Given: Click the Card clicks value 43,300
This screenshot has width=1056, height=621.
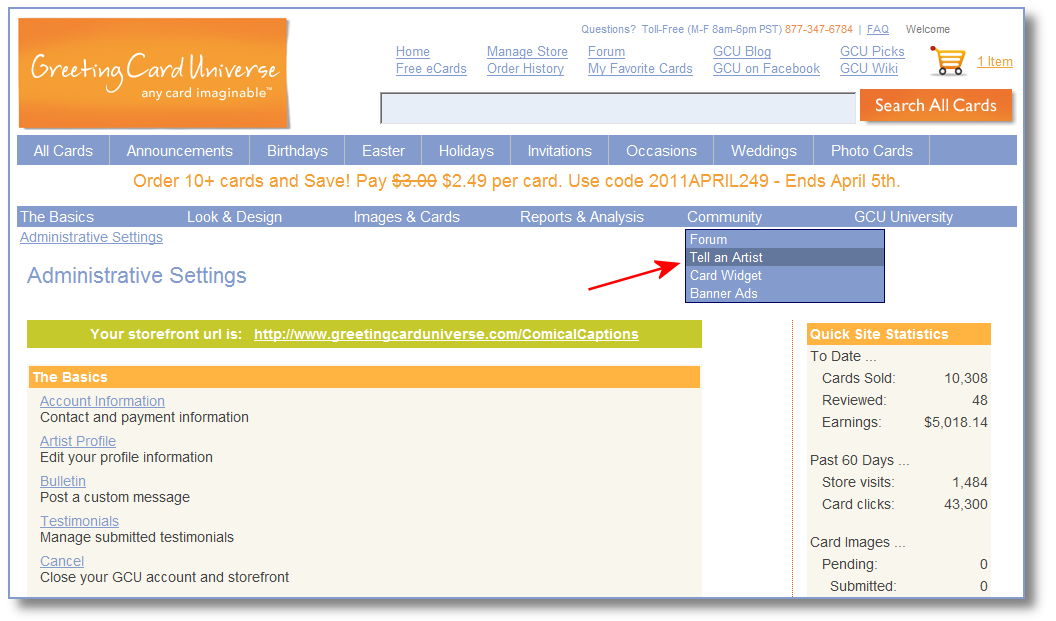Looking at the screenshot, I should tap(966, 504).
